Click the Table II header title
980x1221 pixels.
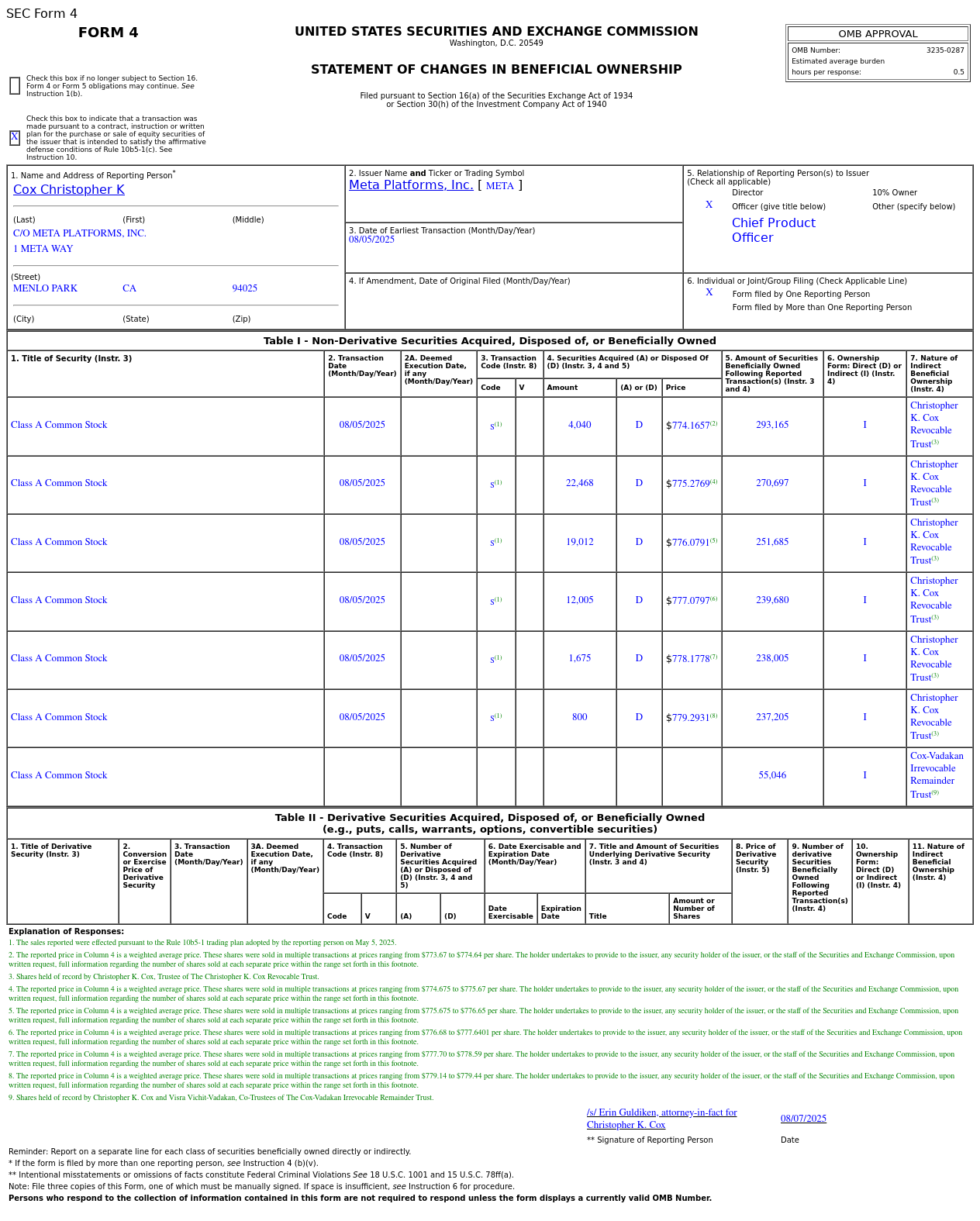pos(490,823)
